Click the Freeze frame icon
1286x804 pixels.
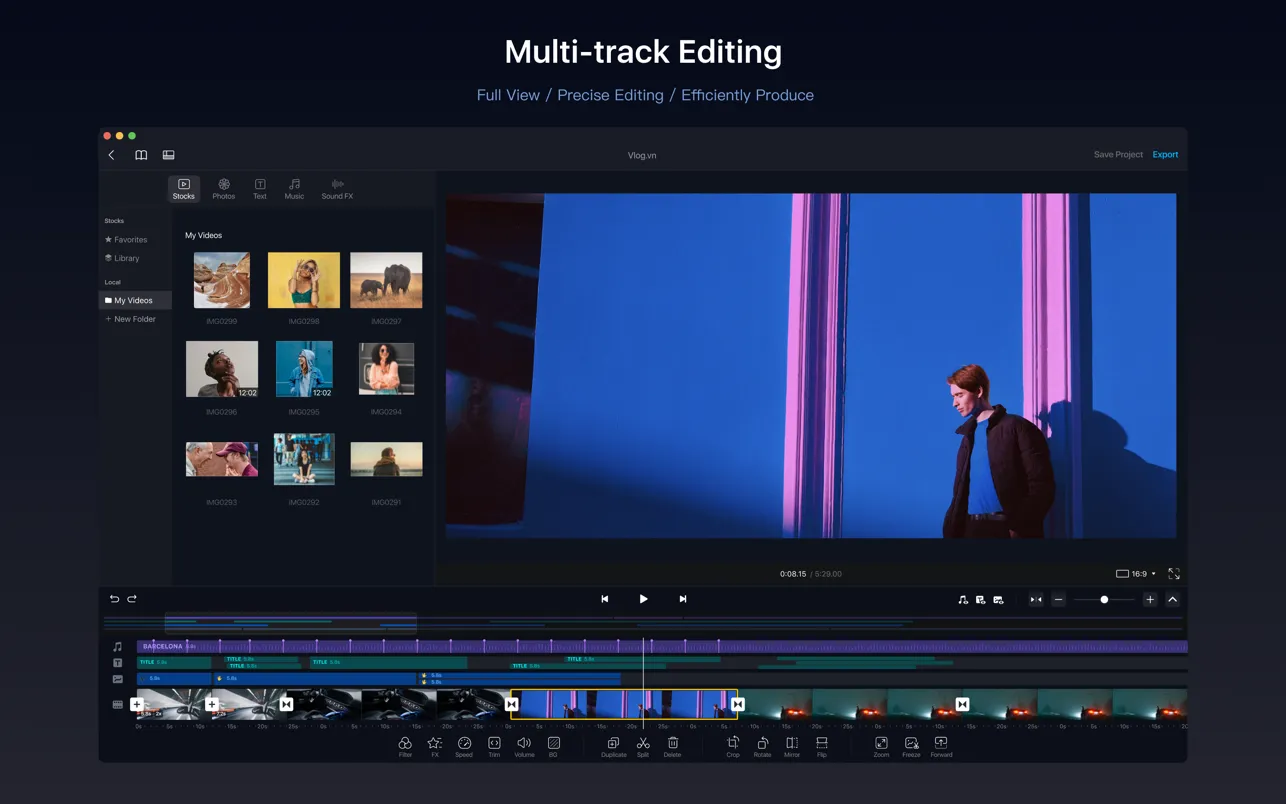coord(911,744)
